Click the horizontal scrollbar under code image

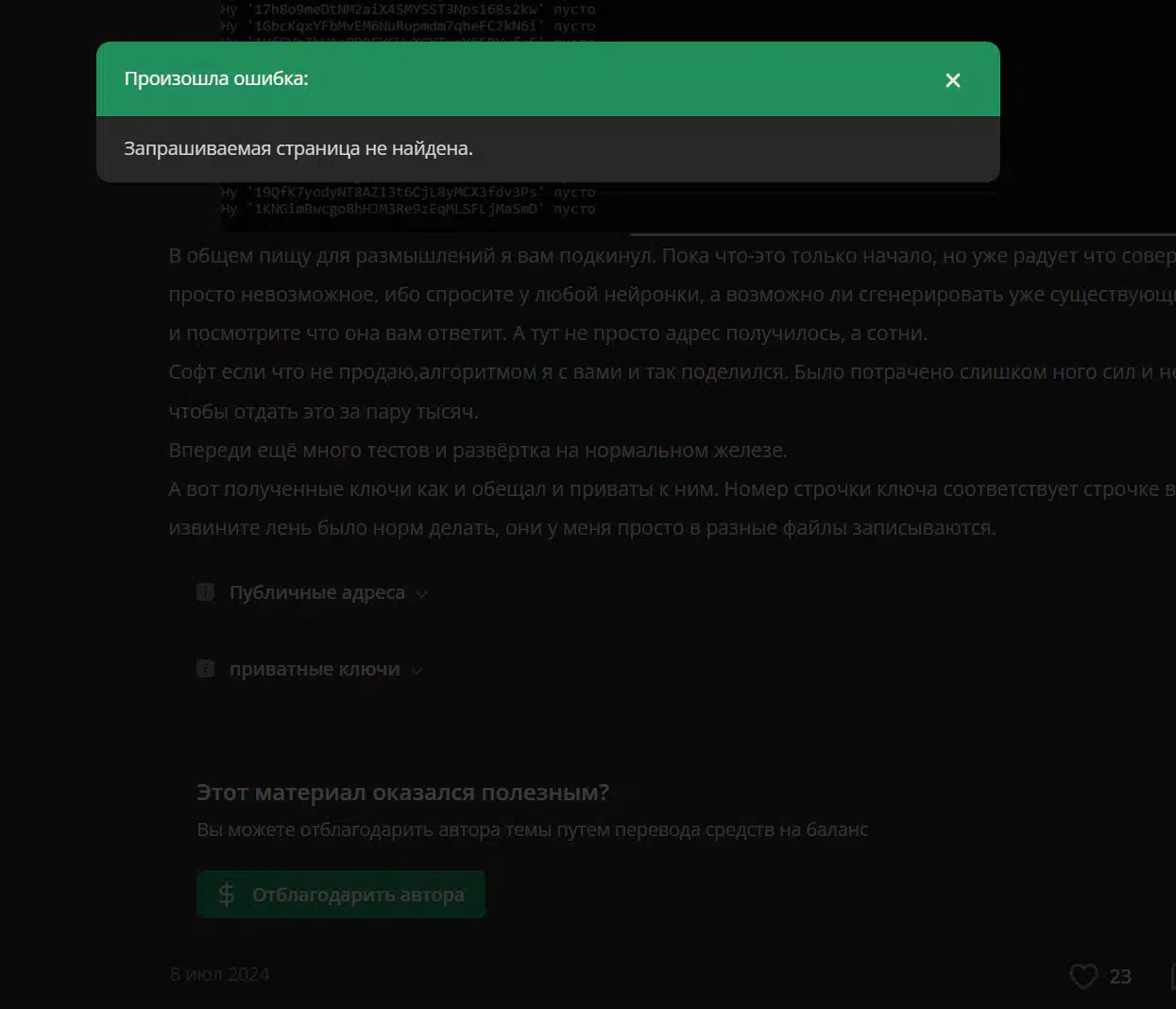tap(902, 233)
